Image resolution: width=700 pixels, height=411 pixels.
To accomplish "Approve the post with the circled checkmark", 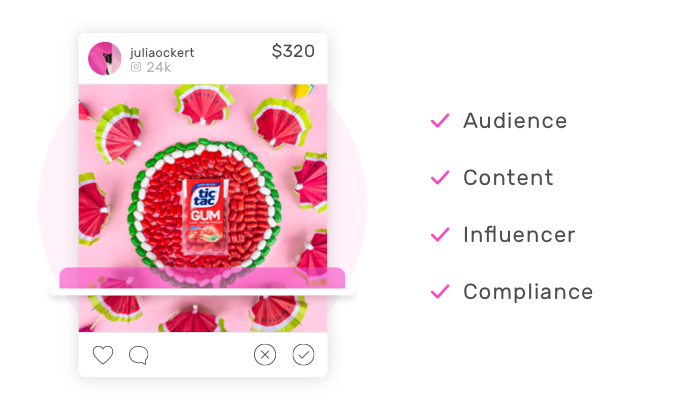I will (x=303, y=355).
